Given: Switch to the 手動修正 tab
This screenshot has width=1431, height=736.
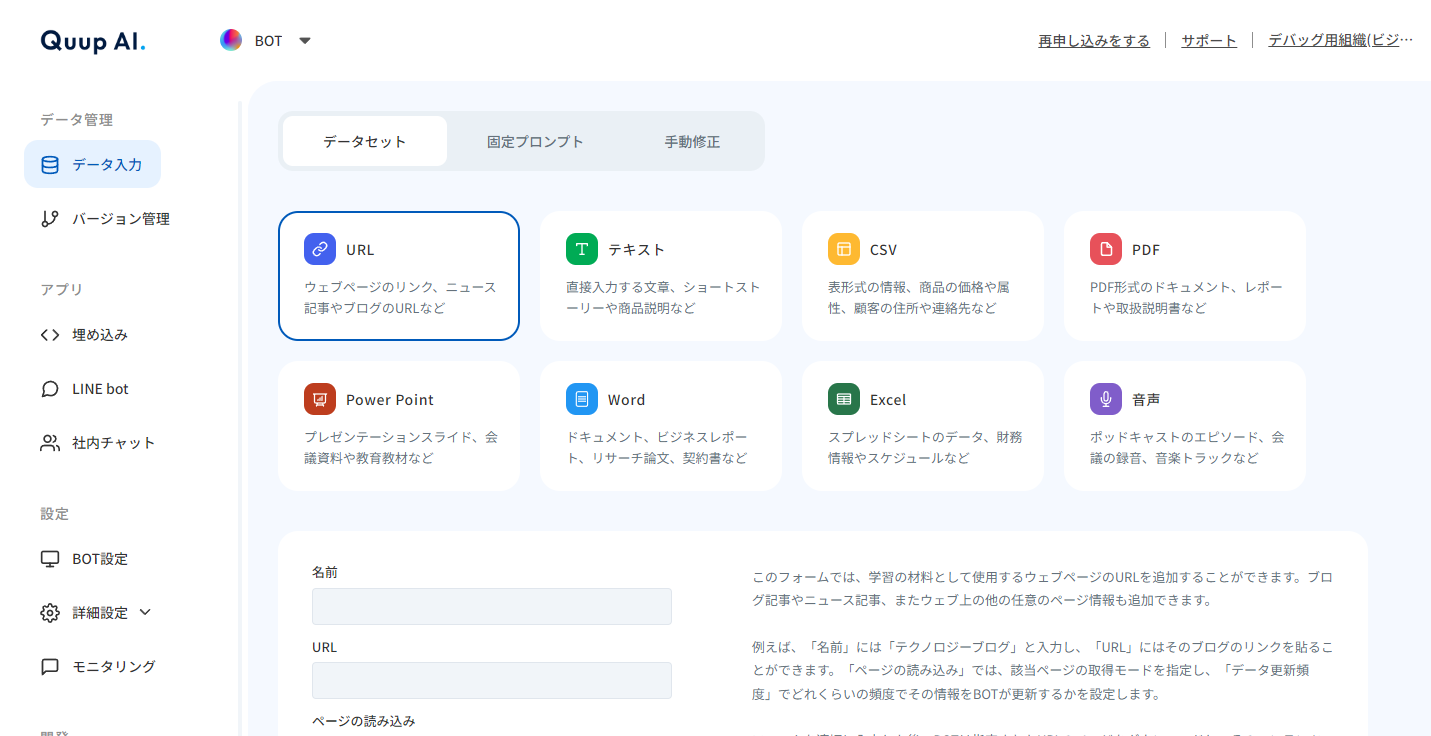Looking at the screenshot, I should click(x=692, y=141).
